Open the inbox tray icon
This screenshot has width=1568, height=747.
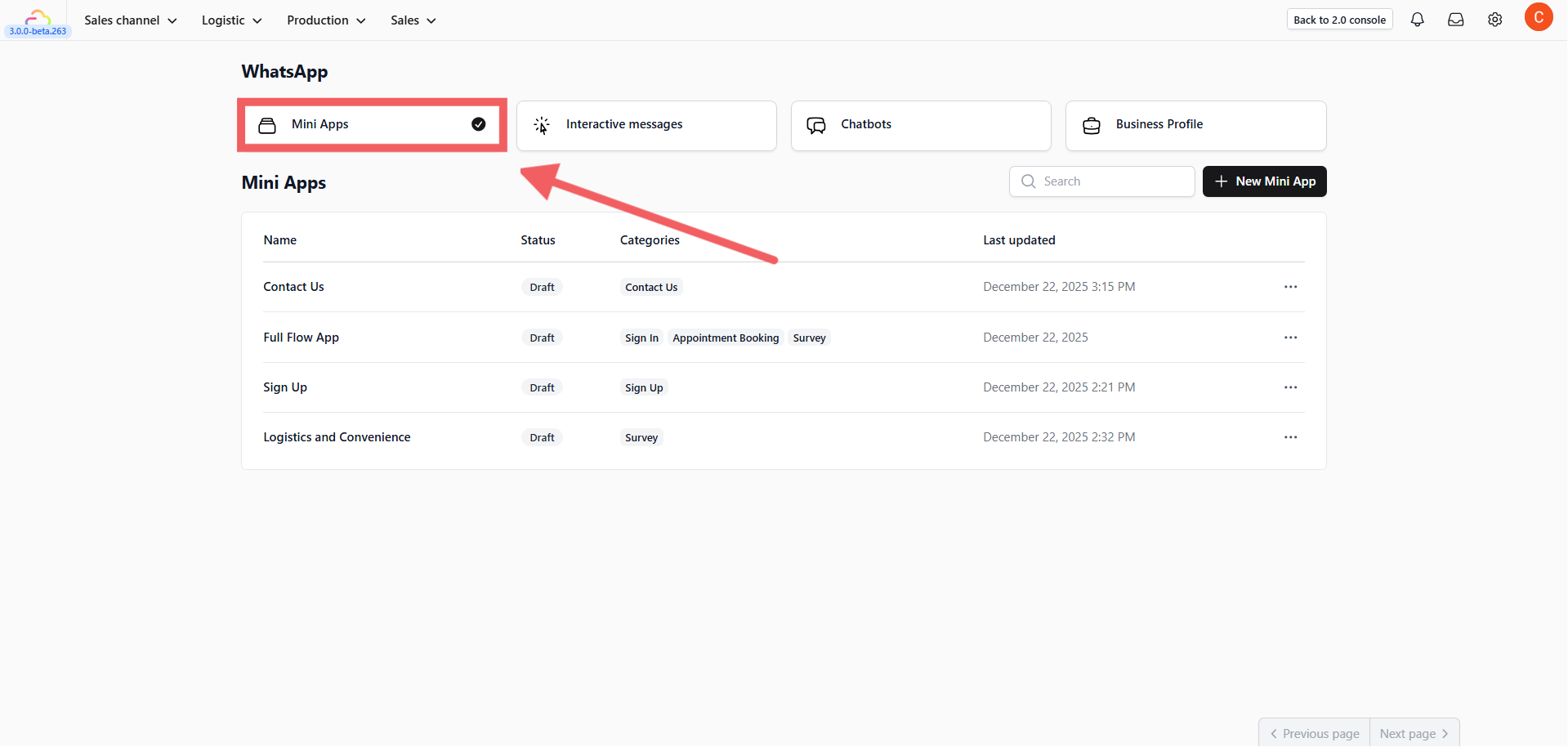(1456, 20)
